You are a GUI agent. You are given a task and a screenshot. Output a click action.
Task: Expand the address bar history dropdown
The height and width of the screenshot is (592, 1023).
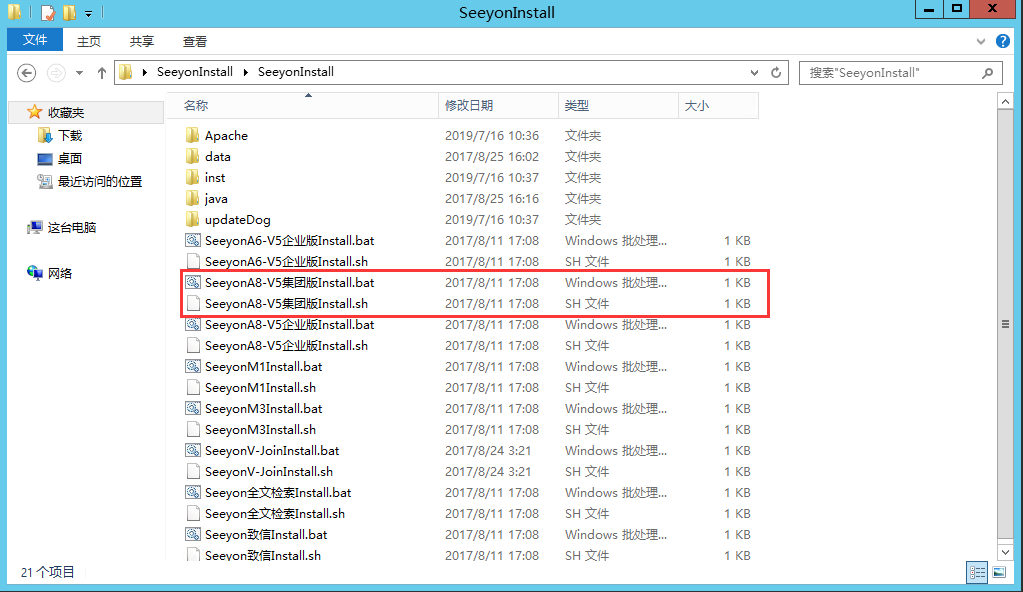tap(754, 72)
